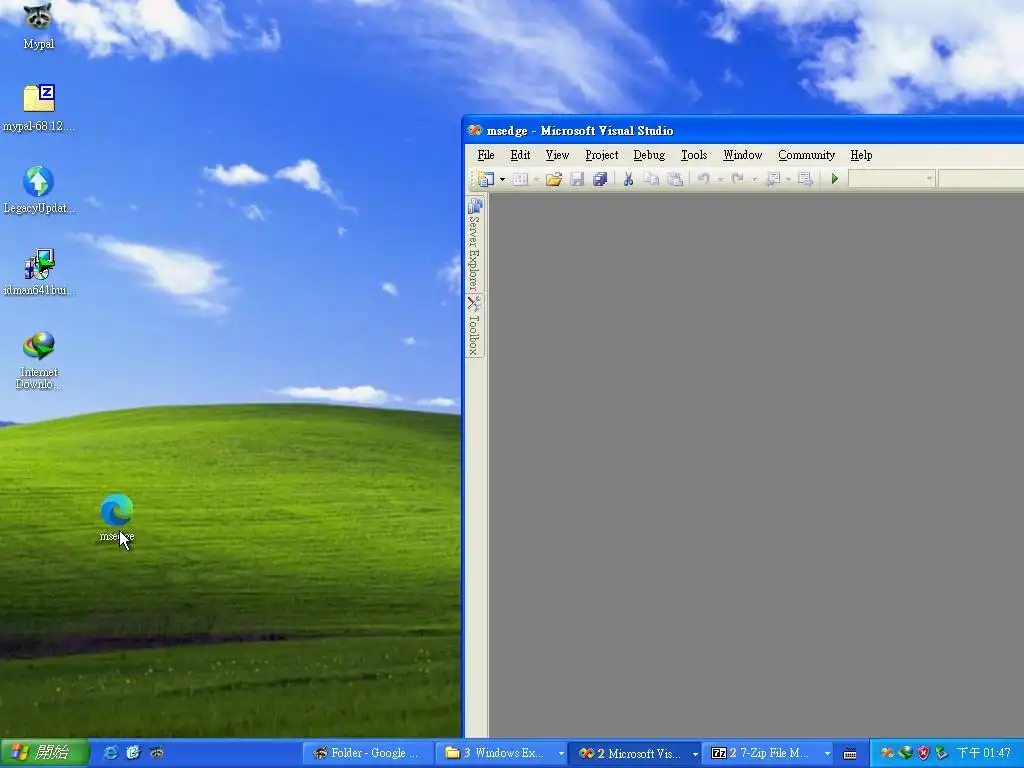The height and width of the screenshot is (768, 1024).
Task: Open the Tools menu
Action: [x=694, y=155]
